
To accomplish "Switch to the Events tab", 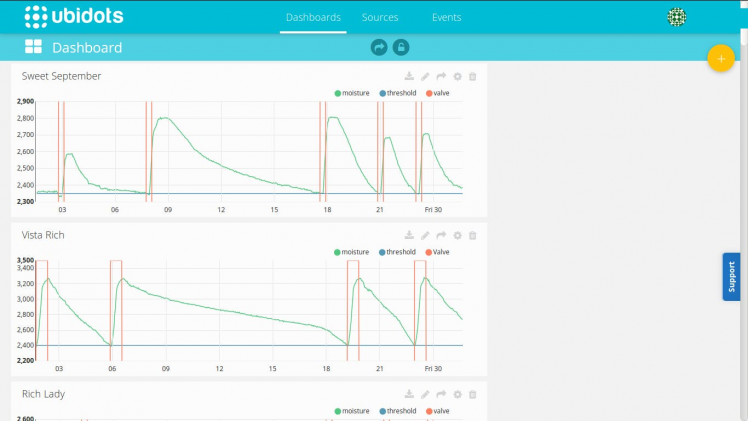I will pos(447,17).
